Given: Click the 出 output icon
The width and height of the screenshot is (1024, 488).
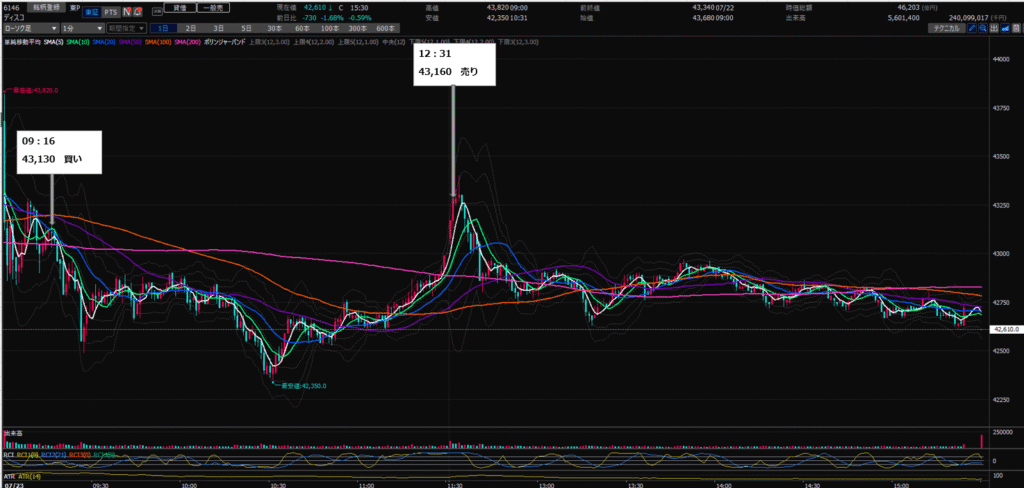Looking at the screenshot, I should tap(994, 28).
